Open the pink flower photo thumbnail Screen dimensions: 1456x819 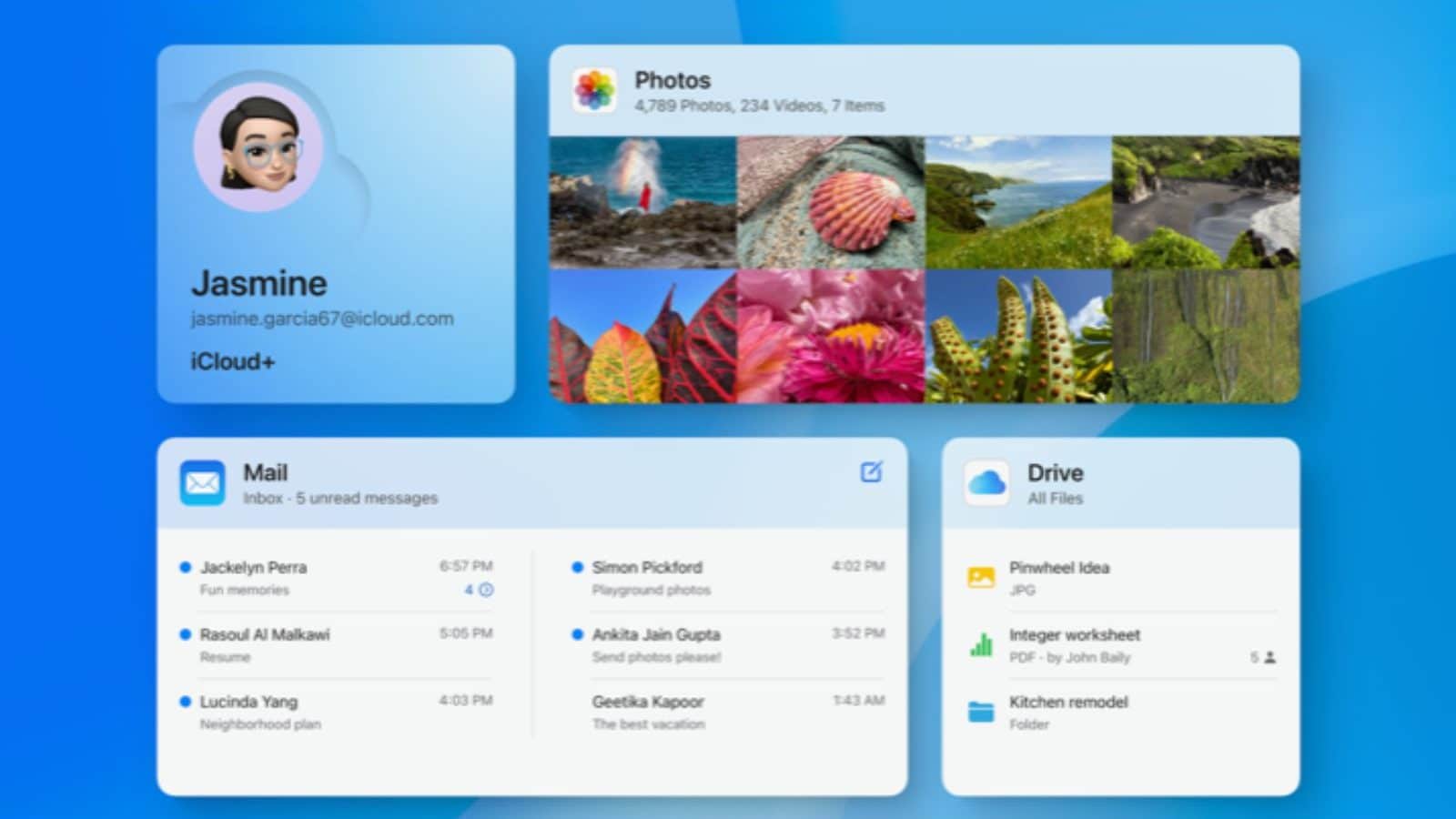[831, 336]
